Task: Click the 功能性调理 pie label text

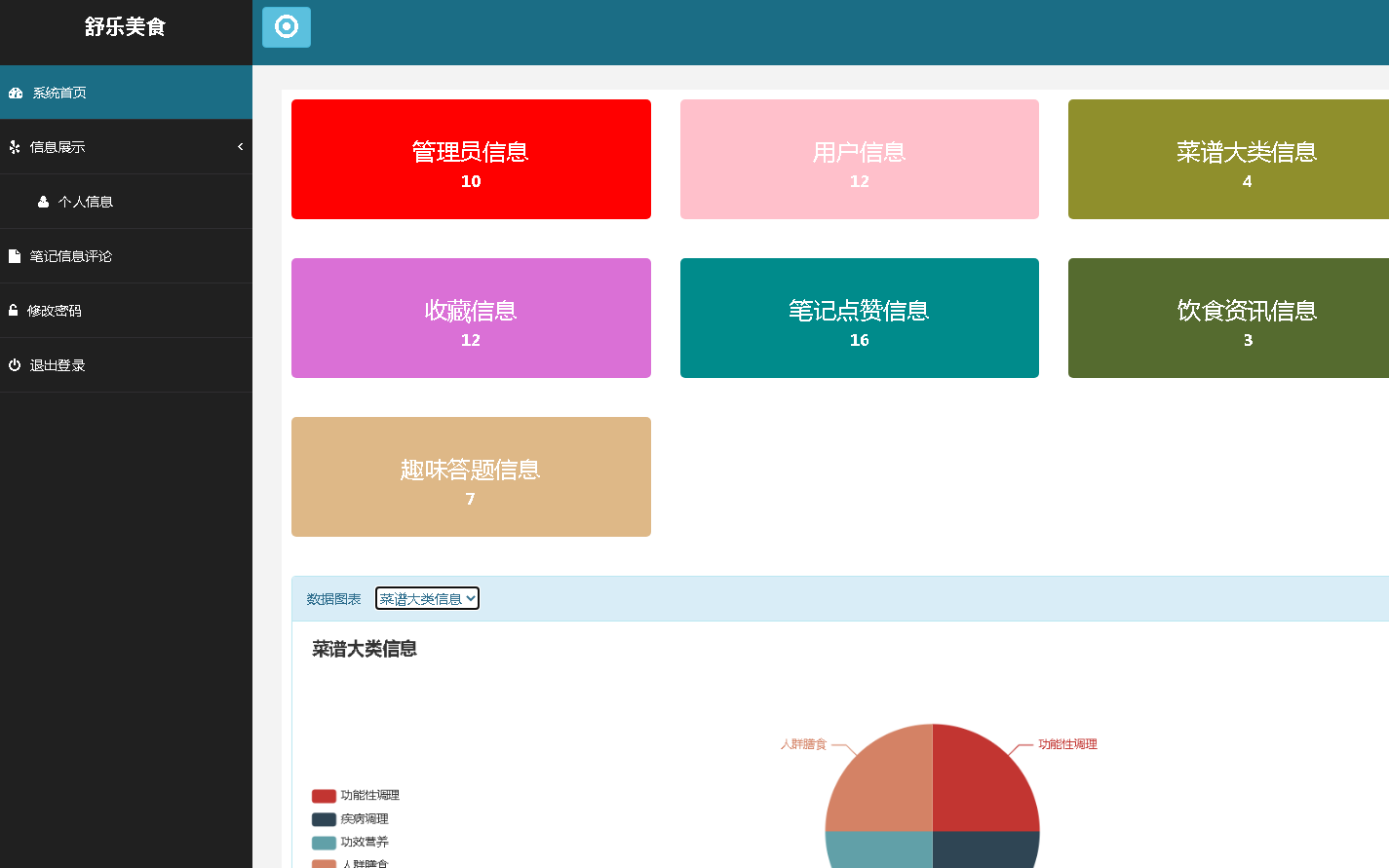Action: [1067, 744]
